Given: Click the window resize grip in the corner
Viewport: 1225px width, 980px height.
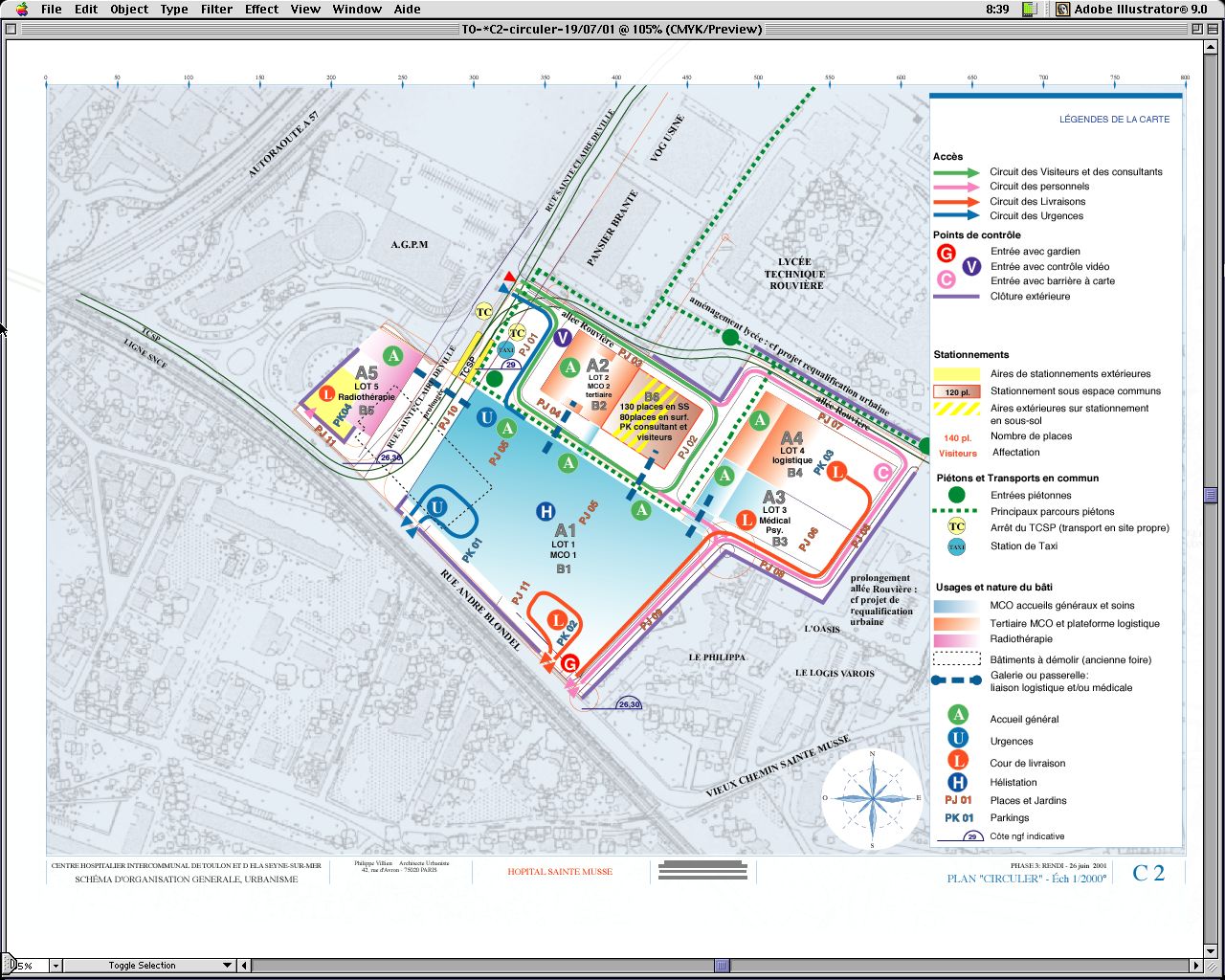Looking at the screenshot, I should click(x=1214, y=966).
